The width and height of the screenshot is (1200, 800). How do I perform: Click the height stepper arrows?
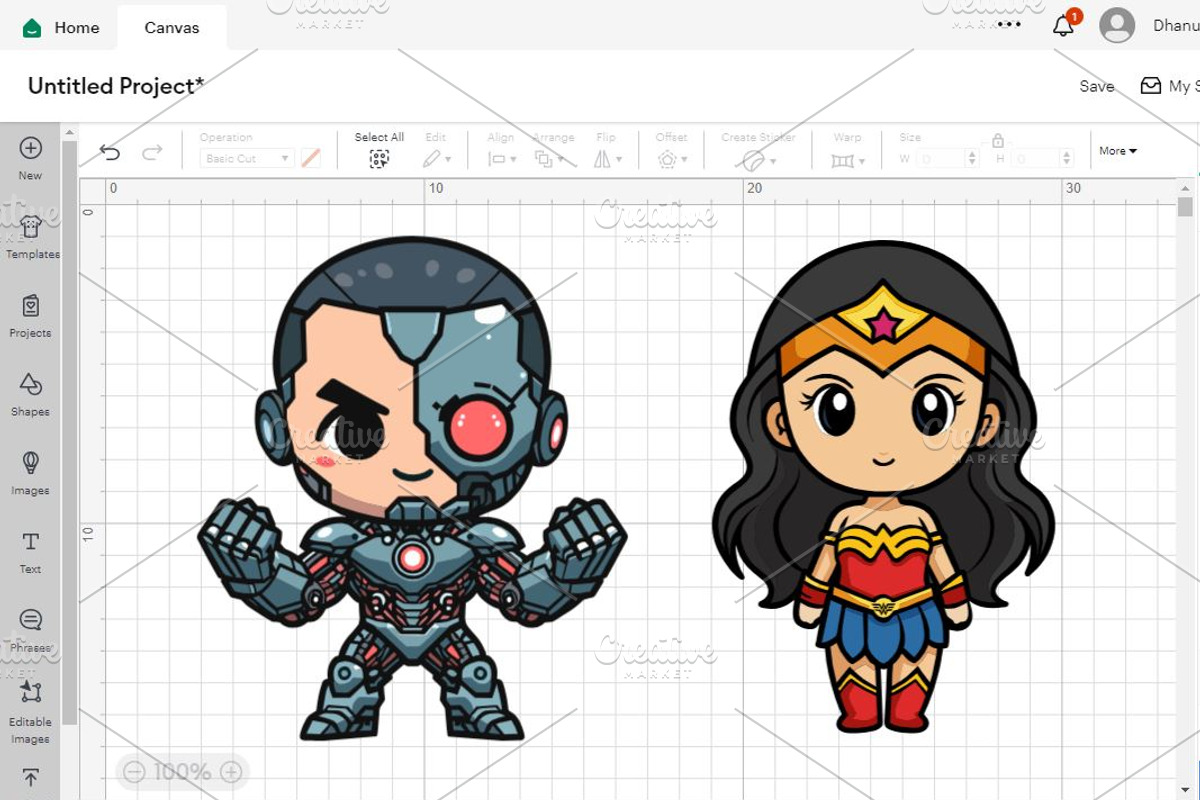[x=1067, y=158]
